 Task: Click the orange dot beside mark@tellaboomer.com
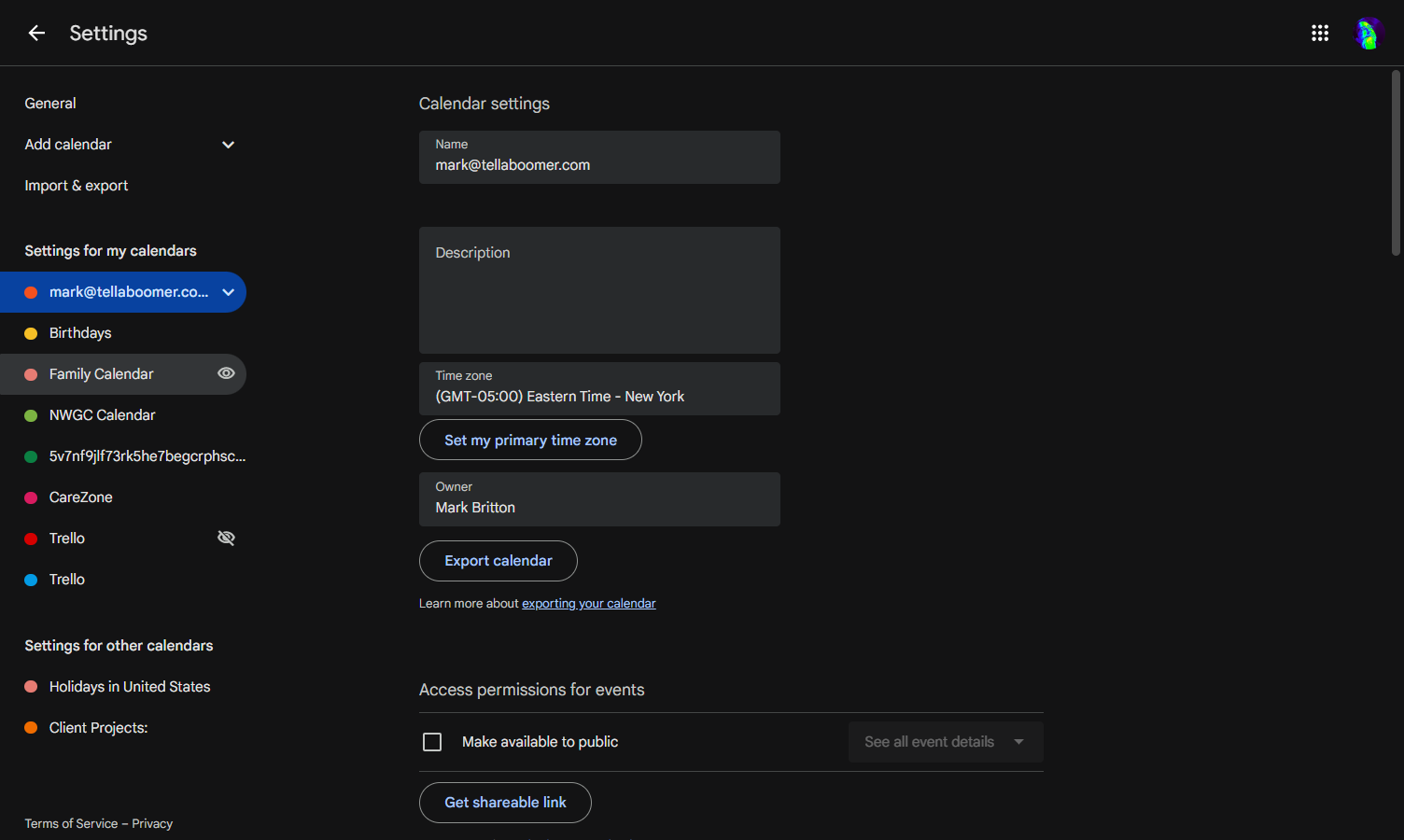pos(31,292)
